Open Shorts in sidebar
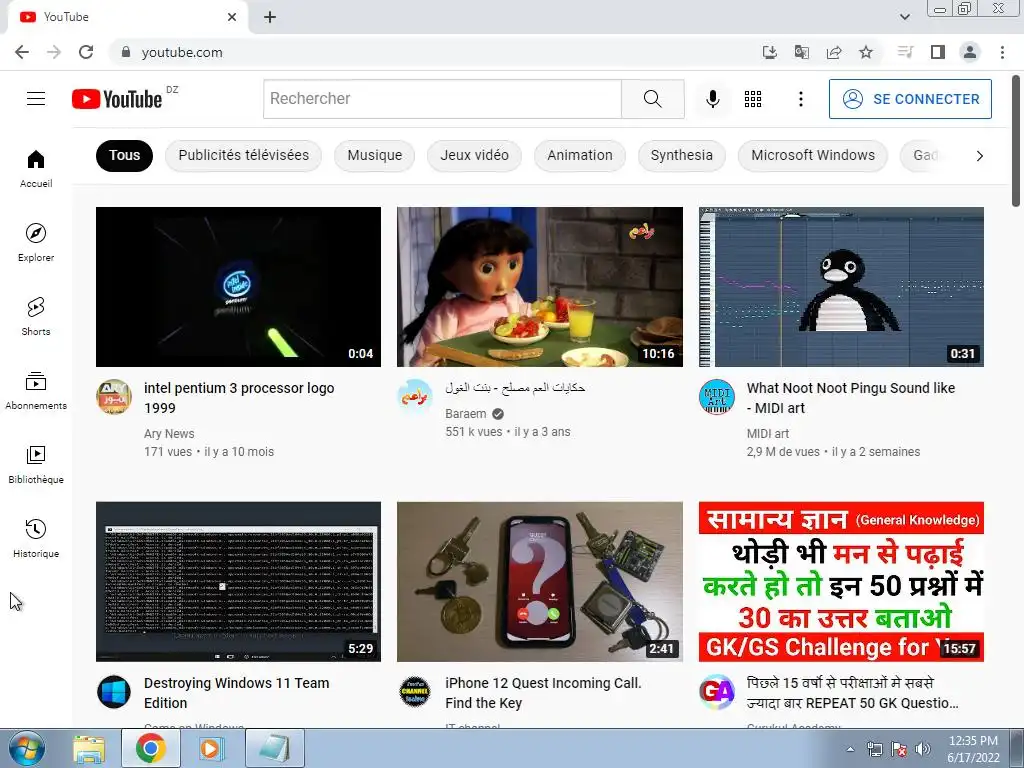 point(36,317)
